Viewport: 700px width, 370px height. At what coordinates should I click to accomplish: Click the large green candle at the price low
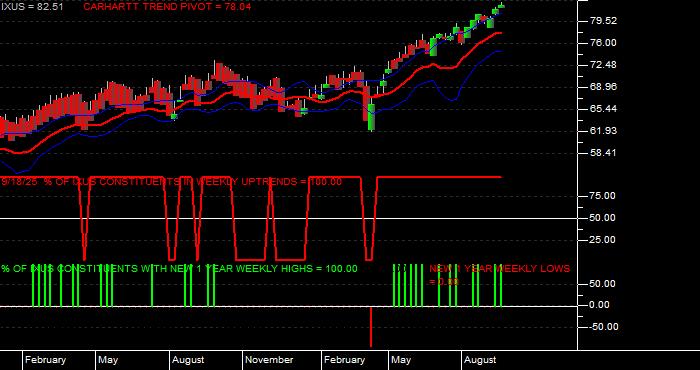pos(371,117)
